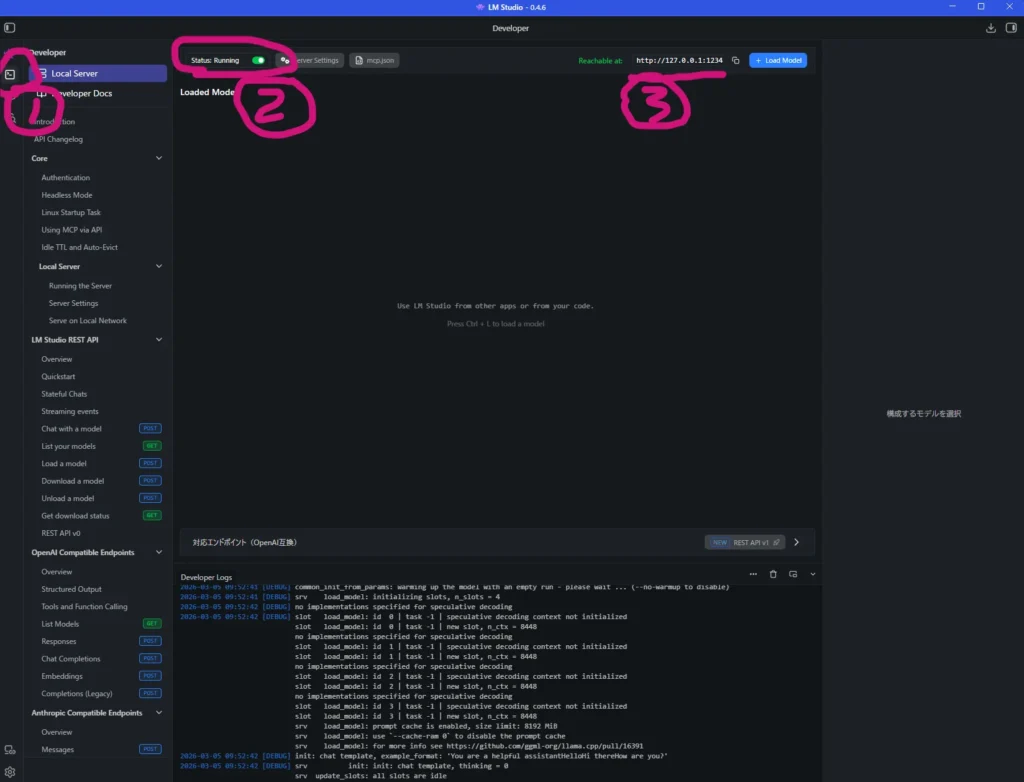
Task: Clear Developer Logs with the trash icon
Action: pos(773,574)
